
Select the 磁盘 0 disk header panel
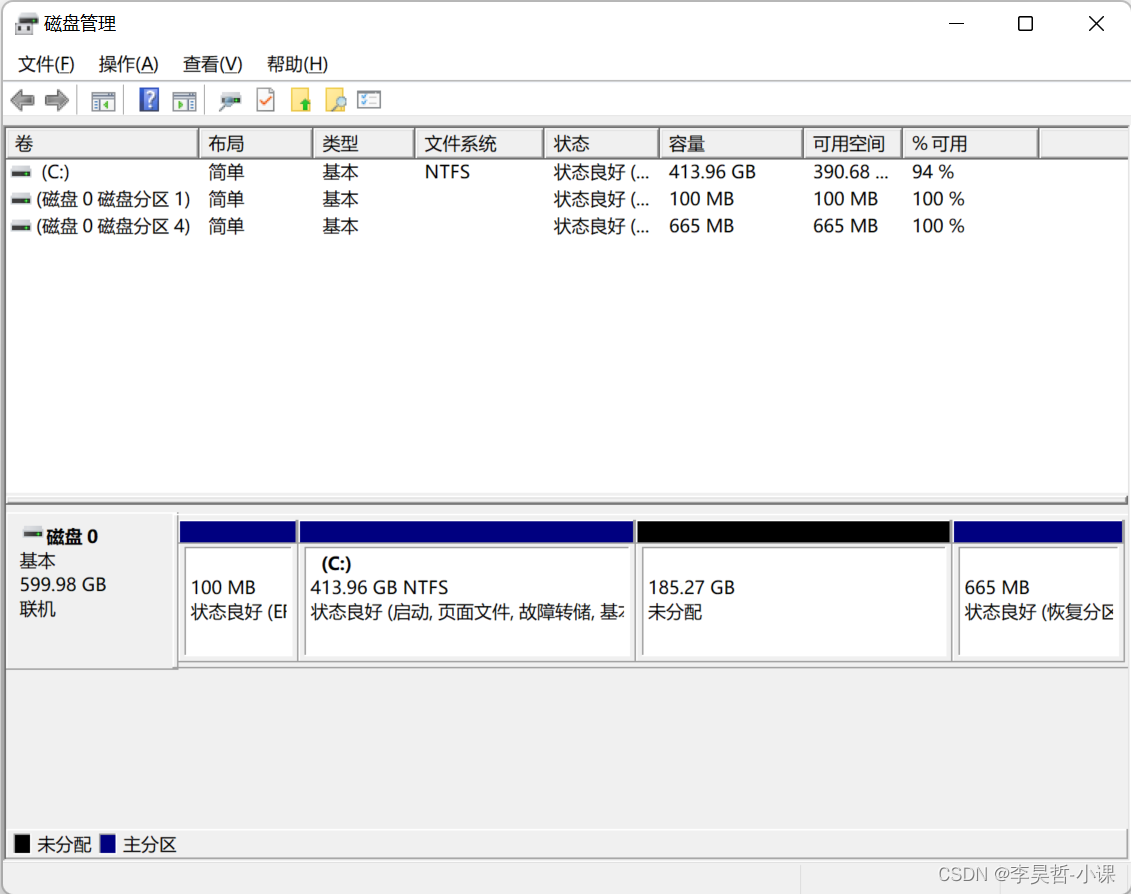(x=92, y=590)
